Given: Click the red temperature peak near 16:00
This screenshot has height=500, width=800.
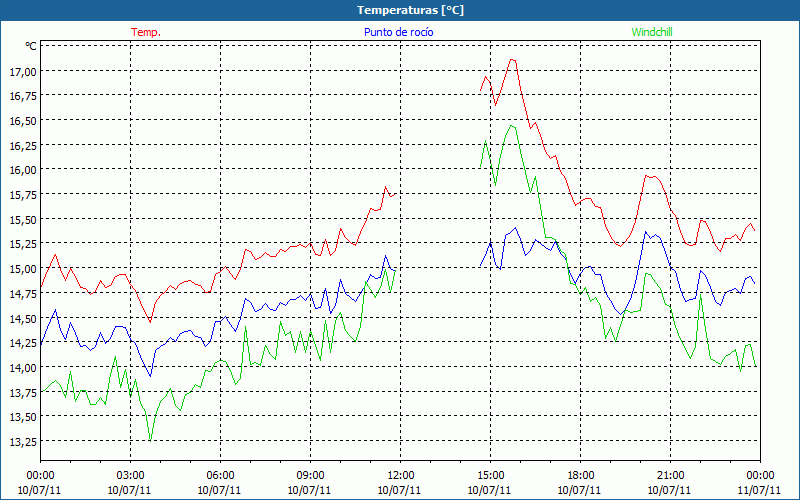Looking at the screenshot, I should pyautogui.click(x=512, y=60).
